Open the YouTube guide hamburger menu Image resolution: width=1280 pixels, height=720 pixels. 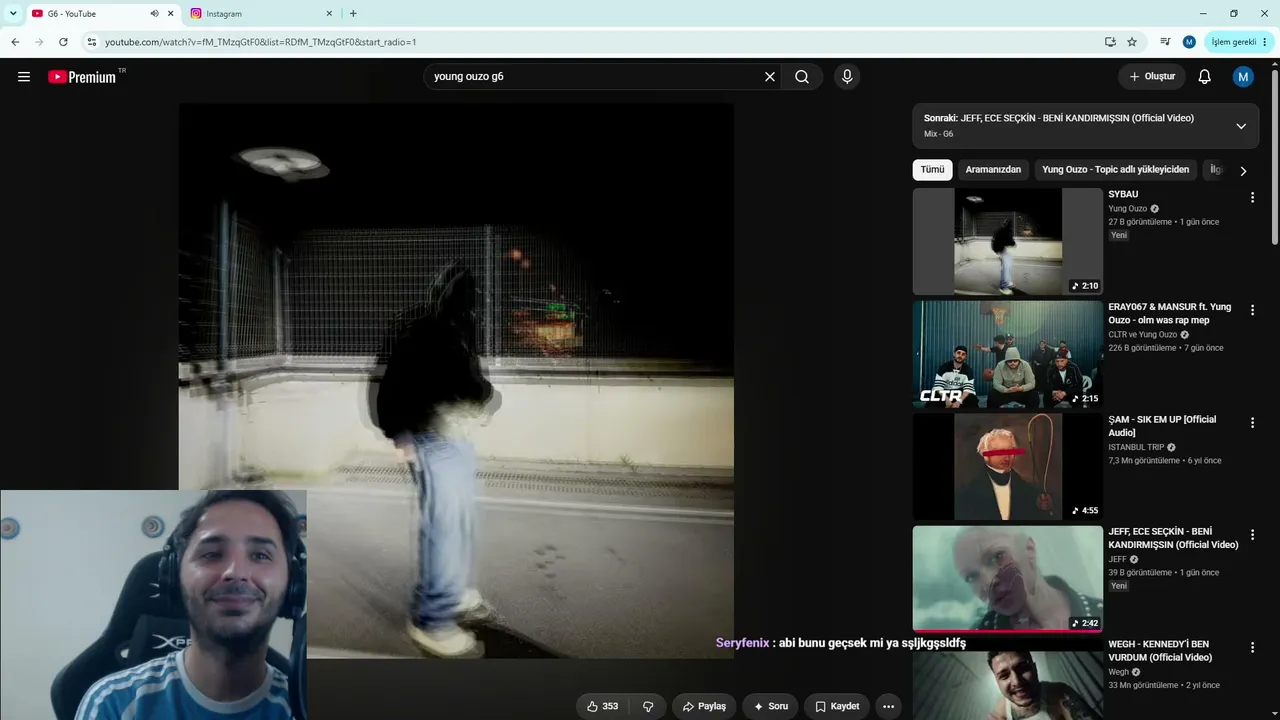pyautogui.click(x=24, y=77)
